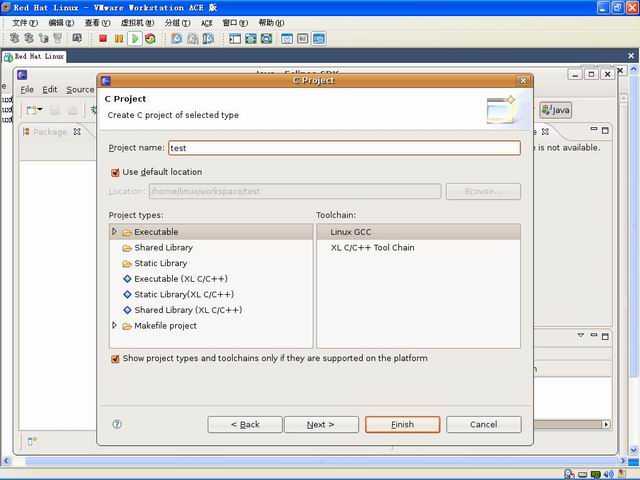Expand the Executable project type
Image resolution: width=640 pixels, height=480 pixels.
point(114,231)
